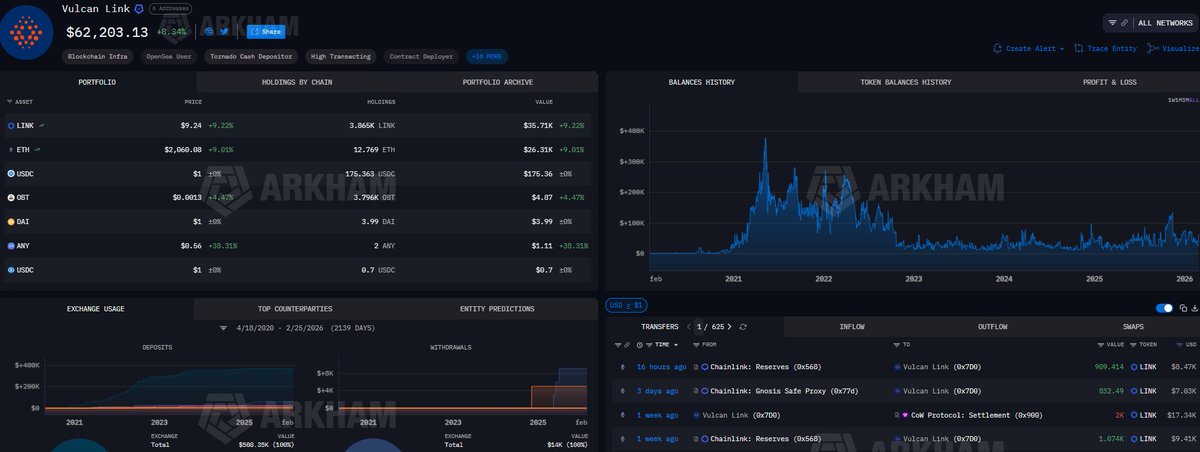This screenshot has width=1200, height=452.
Task: Switch to Holdings By Chain tab
Action: 297,82
